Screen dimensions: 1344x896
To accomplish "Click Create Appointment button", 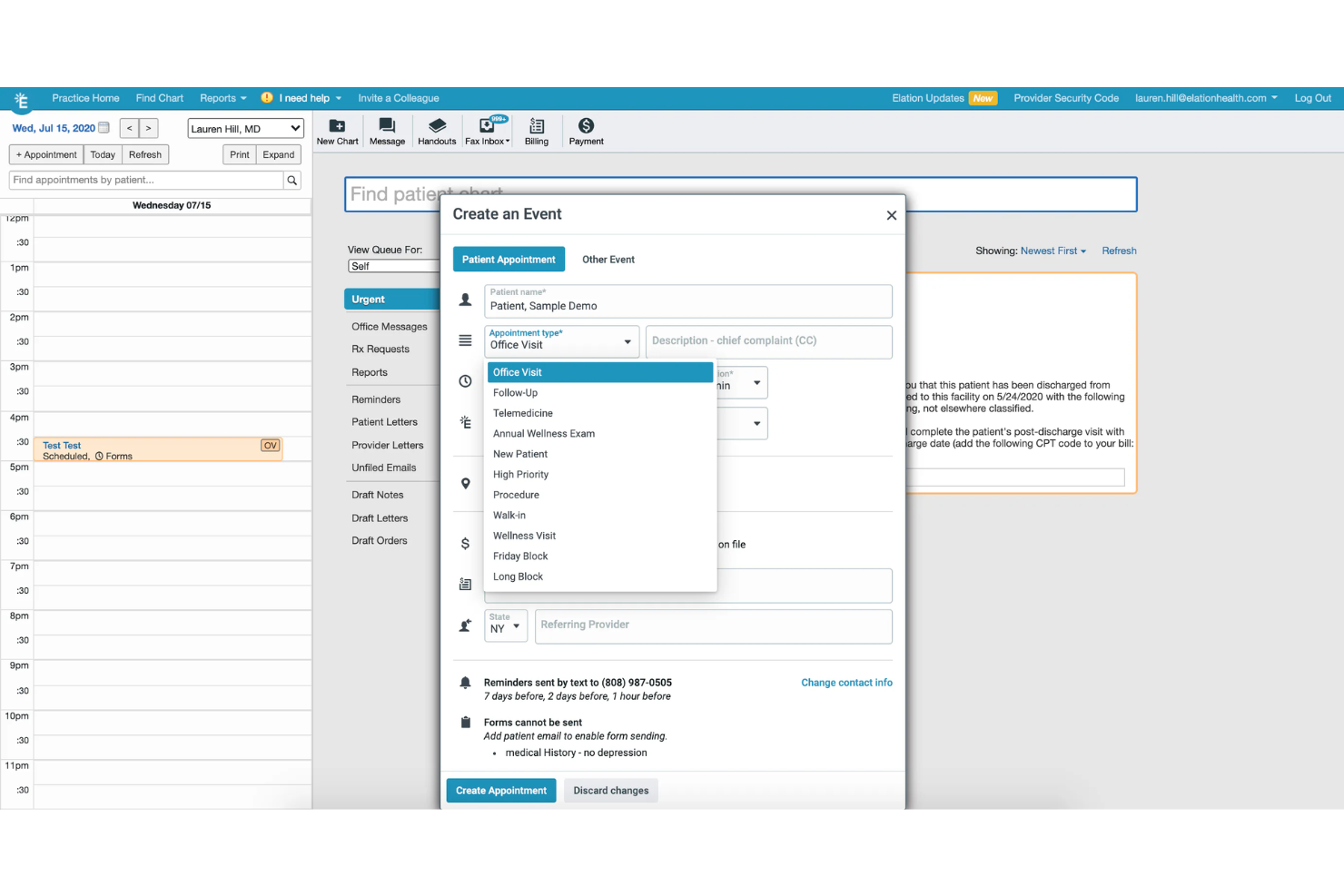I will pos(501,791).
